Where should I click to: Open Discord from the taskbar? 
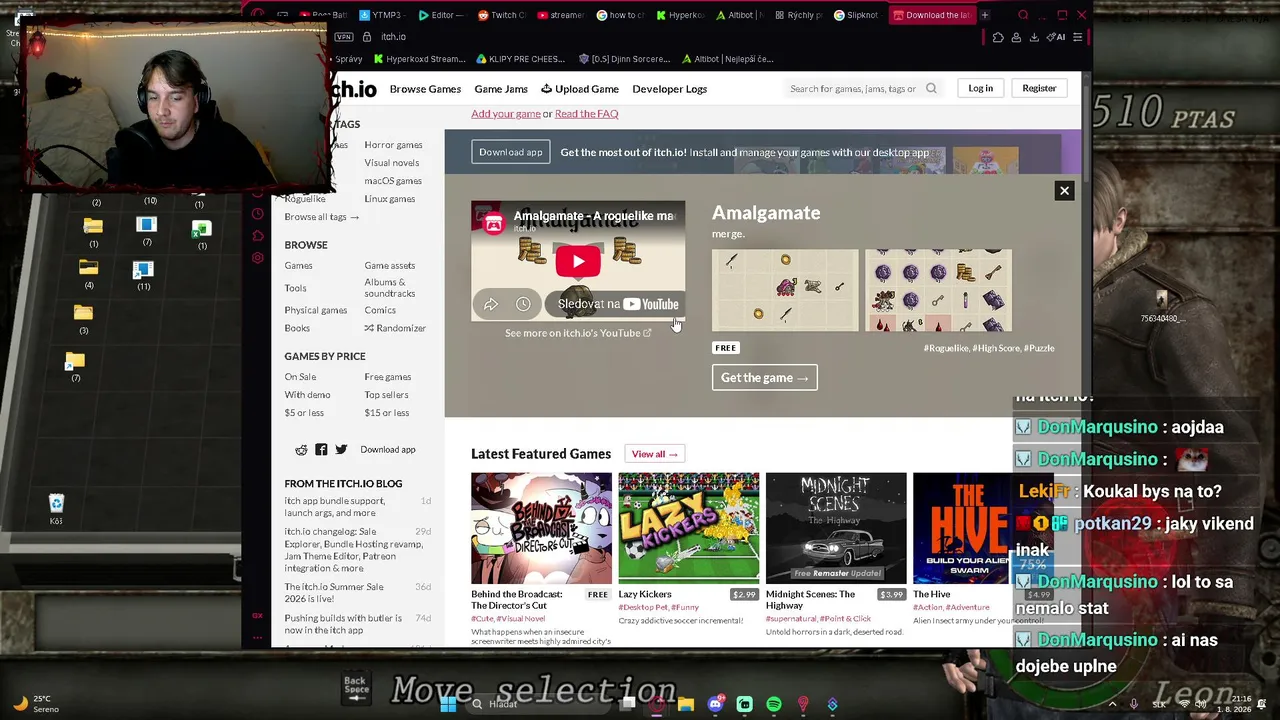pos(715,704)
